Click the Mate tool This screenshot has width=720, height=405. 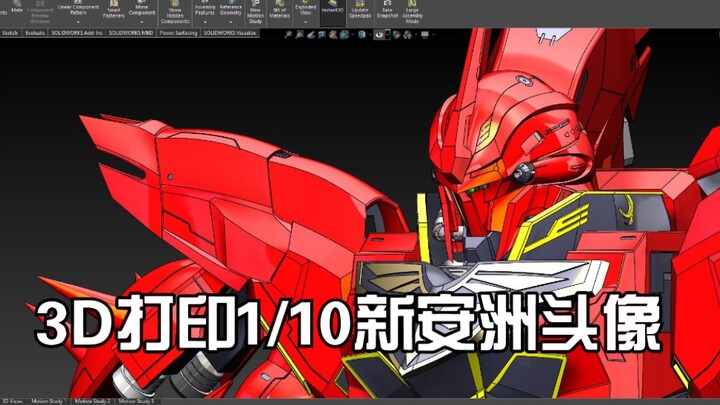pyautogui.click(x=17, y=6)
